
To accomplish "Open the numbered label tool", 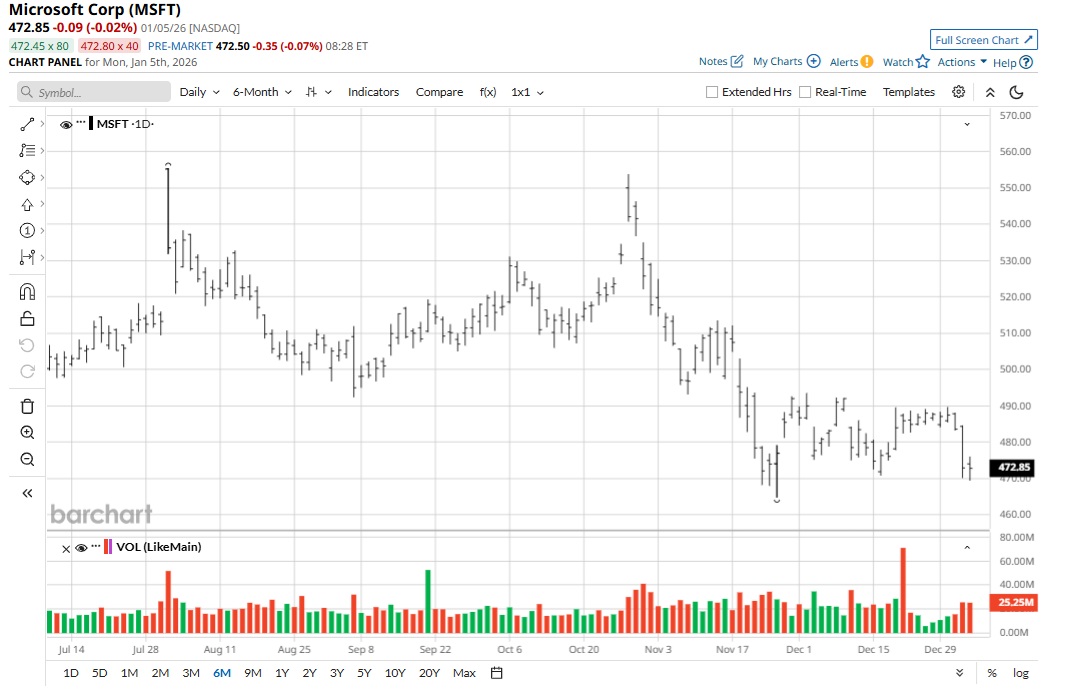I will [27, 231].
